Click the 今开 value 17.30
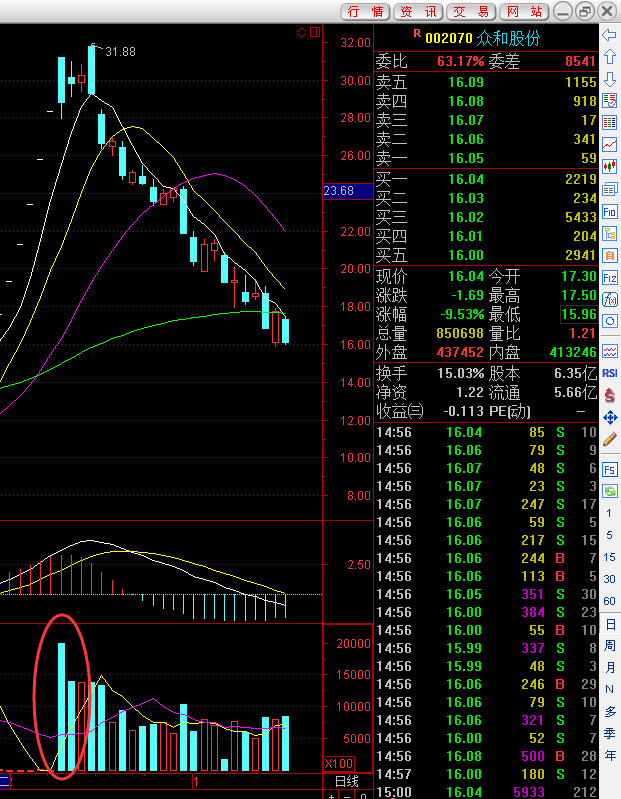This screenshot has width=621, height=799. coord(579,276)
